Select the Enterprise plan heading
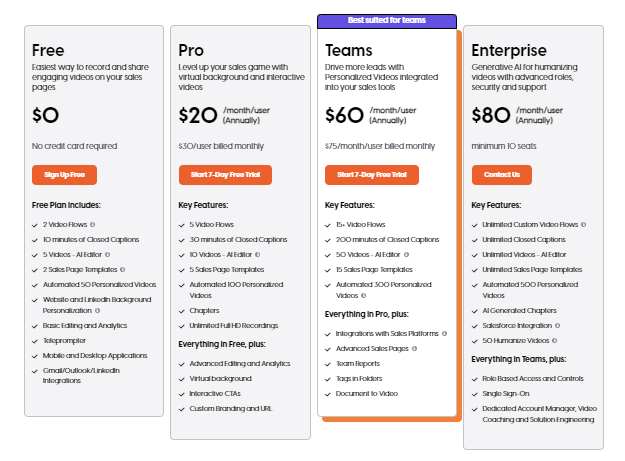 (509, 51)
